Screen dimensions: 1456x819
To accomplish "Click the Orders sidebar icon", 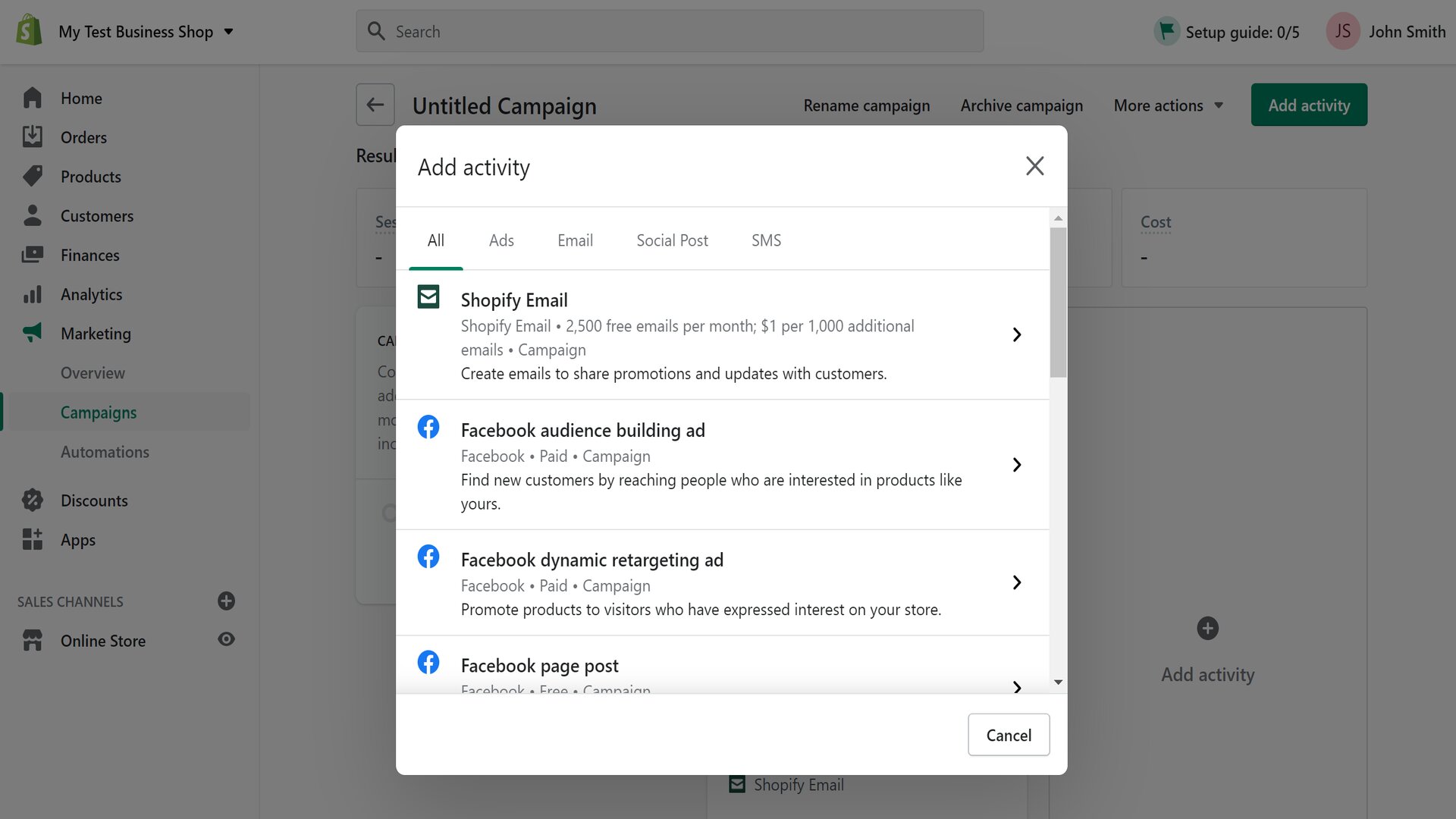I will pyautogui.click(x=30, y=137).
